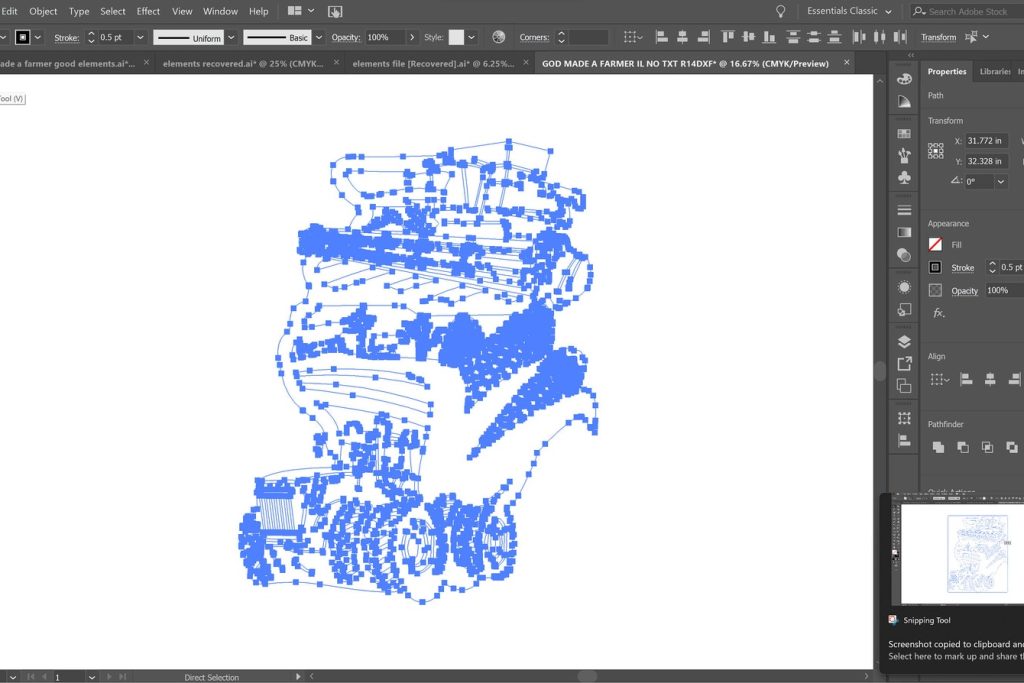Click the Fill color swatch in Appearance

[x=935, y=244]
